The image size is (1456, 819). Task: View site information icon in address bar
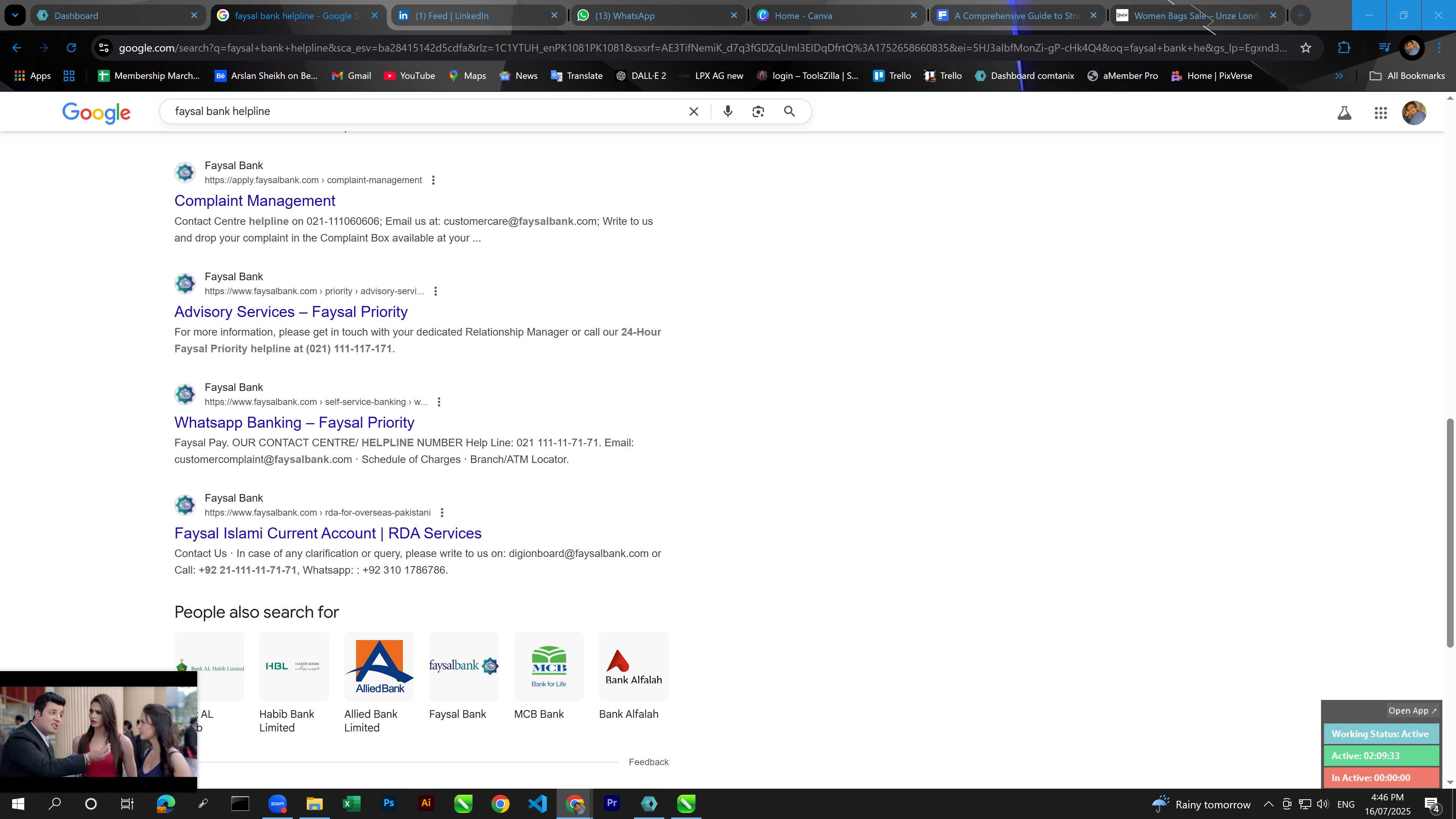click(x=104, y=48)
